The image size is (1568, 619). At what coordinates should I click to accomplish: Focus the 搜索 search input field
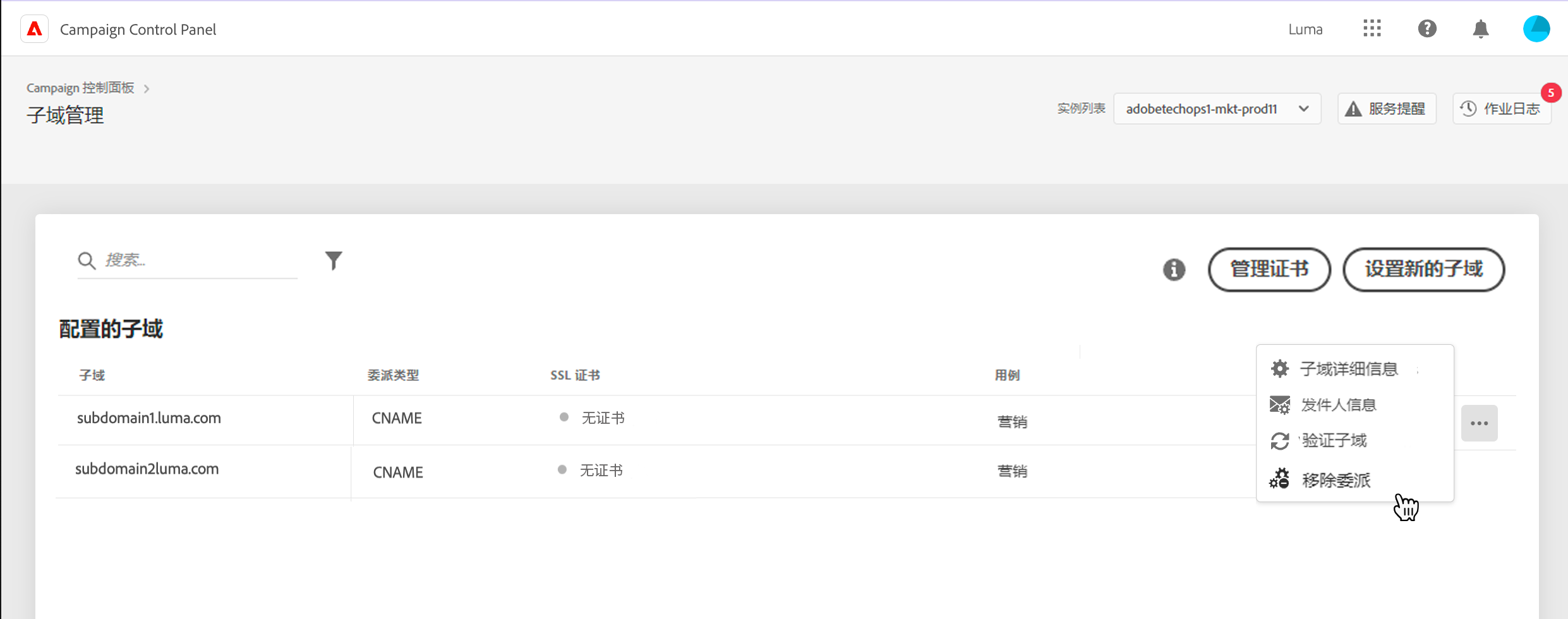(x=196, y=260)
